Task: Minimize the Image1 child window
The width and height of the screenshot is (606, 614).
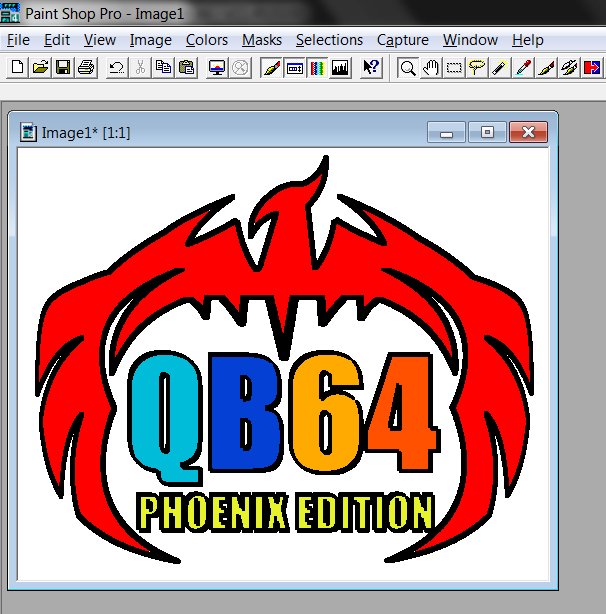Action: (x=446, y=132)
